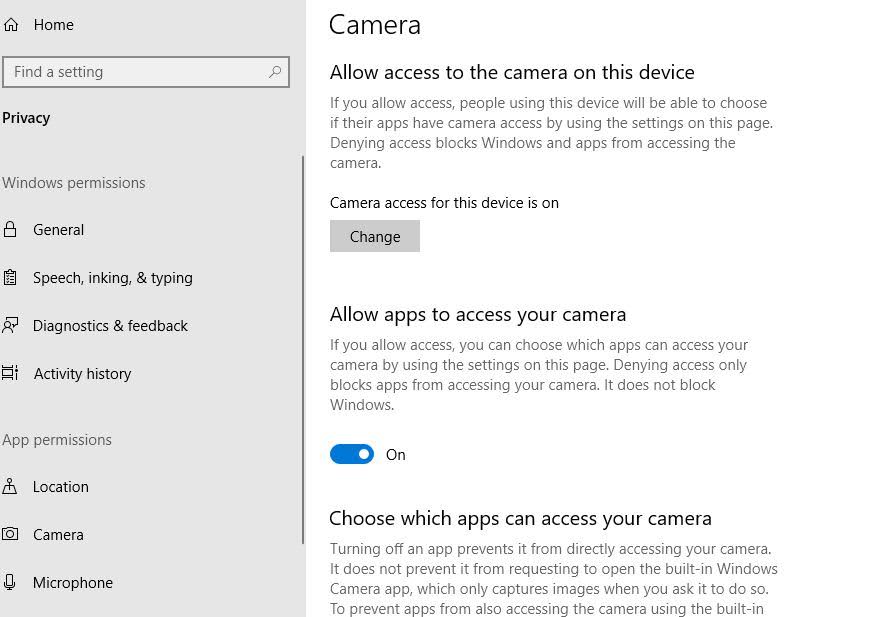Viewport: 892px width, 617px height.
Task: Open Speech, inking, & typing settings
Action: pos(113,278)
